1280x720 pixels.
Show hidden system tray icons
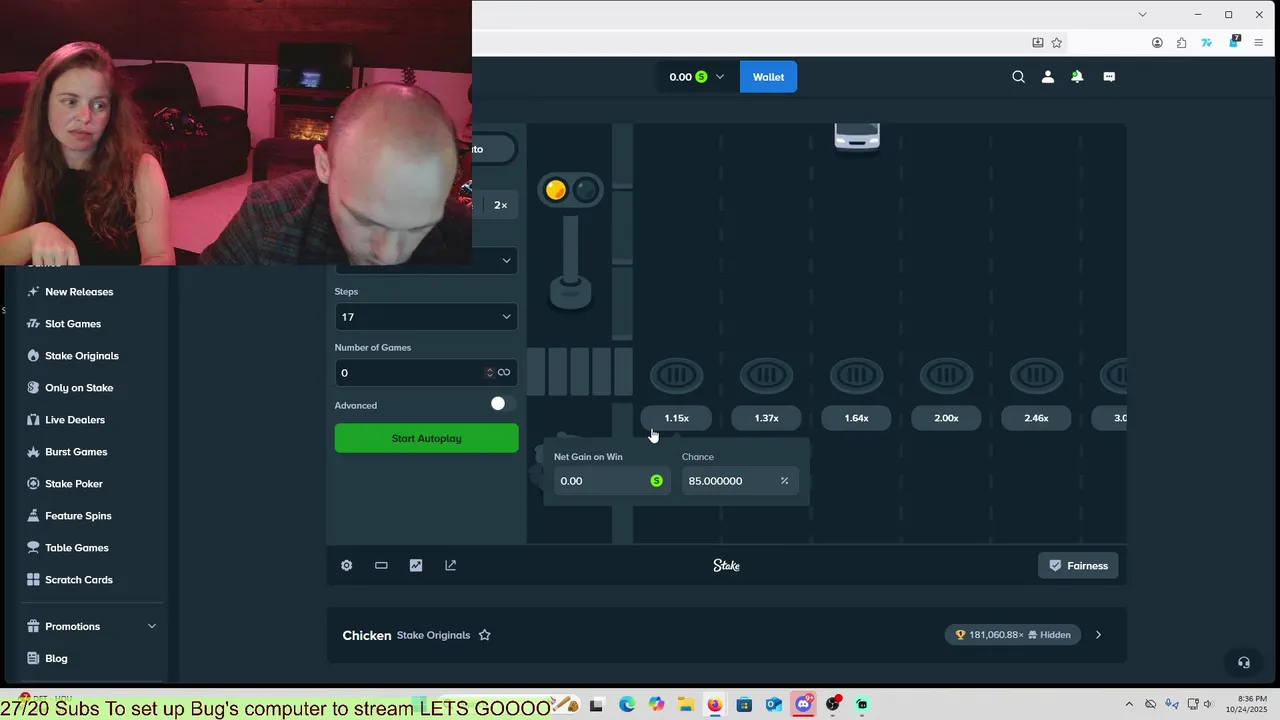(1129, 704)
